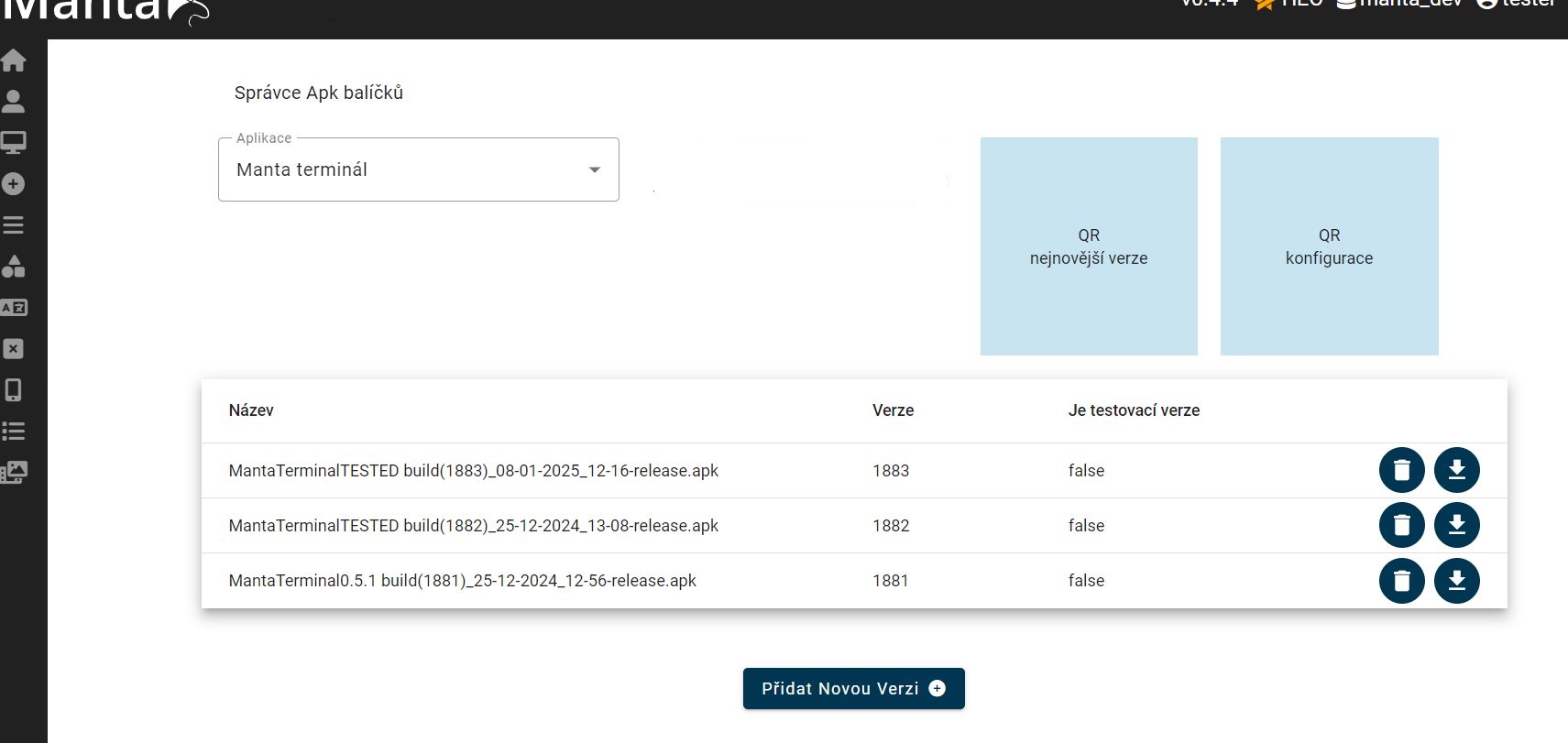Open the monitor screen sidebar icon
Viewport: 1568px width, 743px height.
14,142
